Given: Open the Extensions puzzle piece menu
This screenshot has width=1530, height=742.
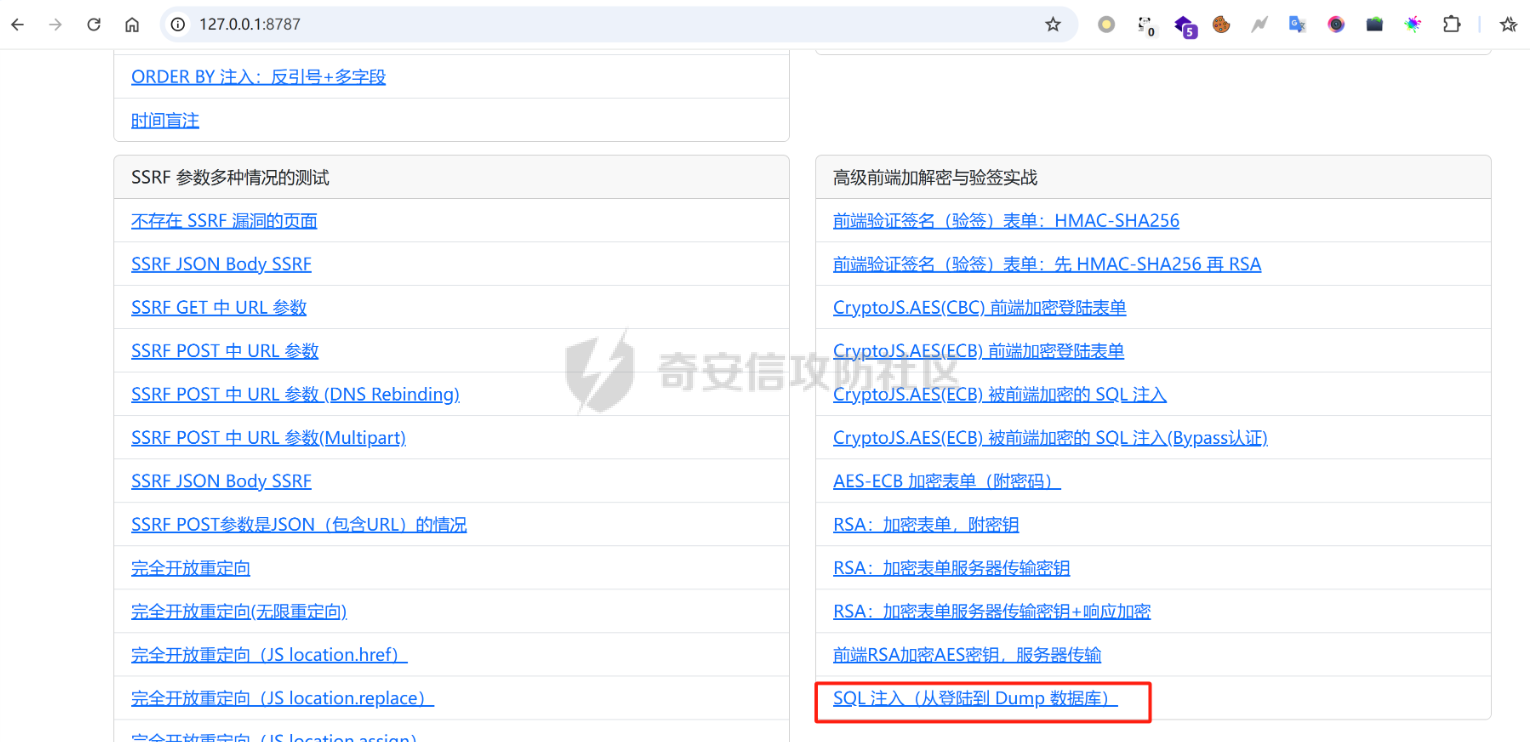Looking at the screenshot, I should pos(1451,25).
